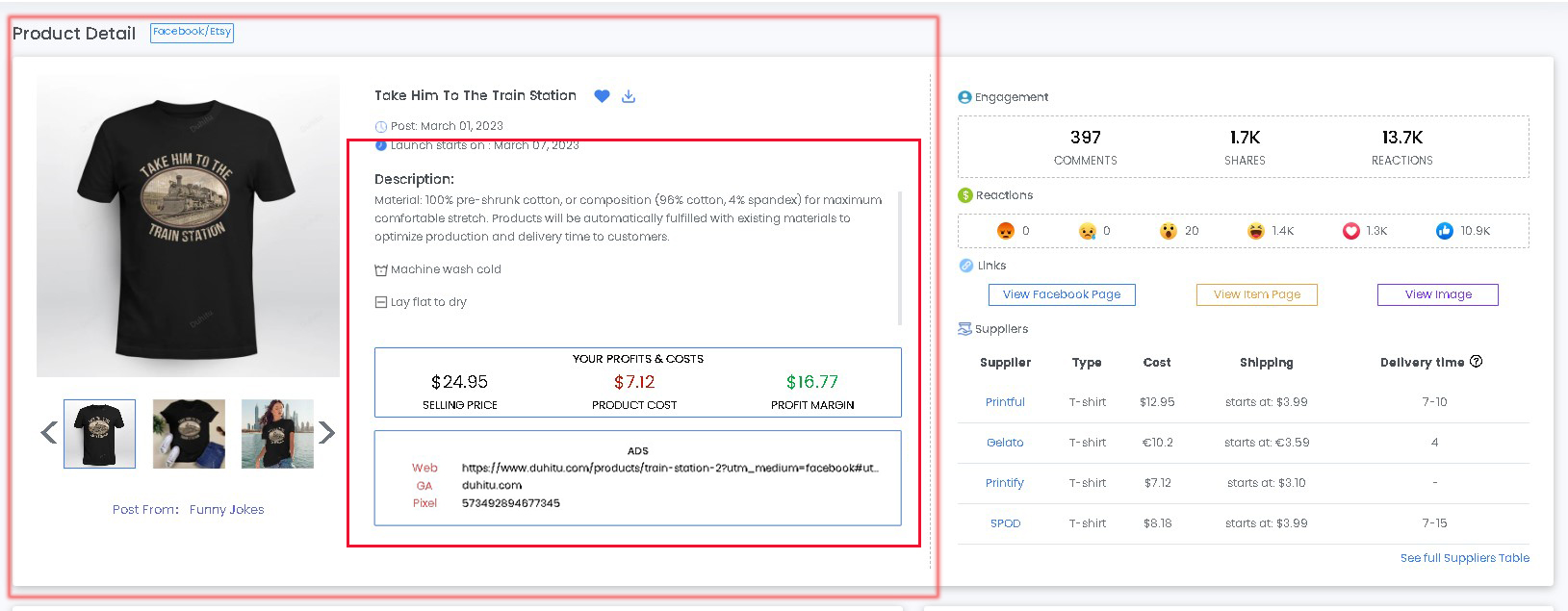Click View Facebook Page button
The width and height of the screenshot is (1568, 611).
(x=1062, y=294)
